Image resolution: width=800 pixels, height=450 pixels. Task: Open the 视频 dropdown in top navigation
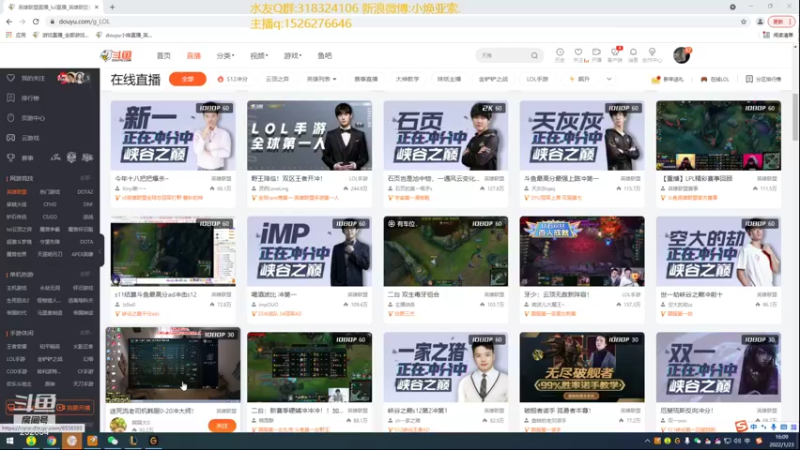[x=259, y=56]
